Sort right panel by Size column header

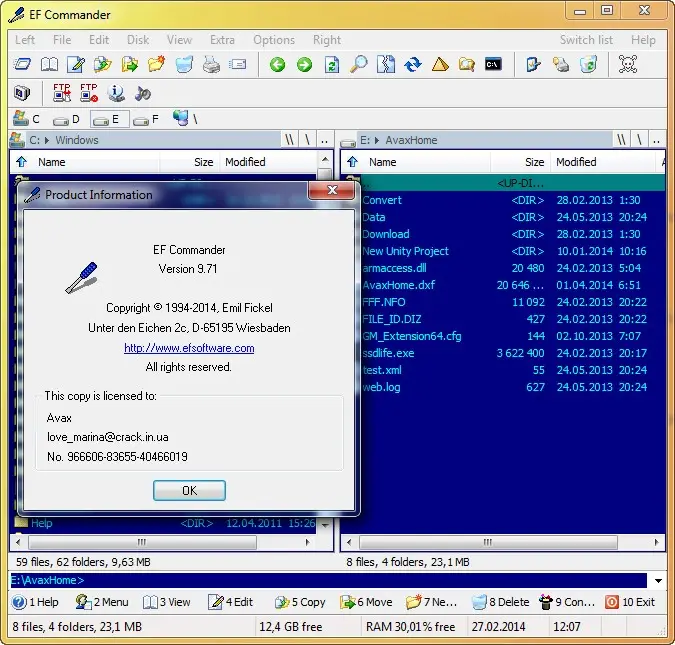click(519, 162)
